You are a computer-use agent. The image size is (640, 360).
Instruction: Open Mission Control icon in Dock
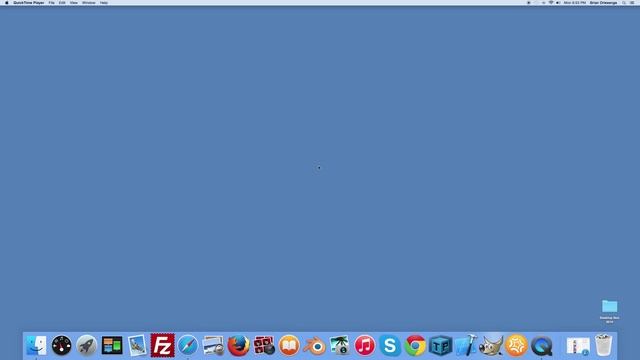click(112, 345)
